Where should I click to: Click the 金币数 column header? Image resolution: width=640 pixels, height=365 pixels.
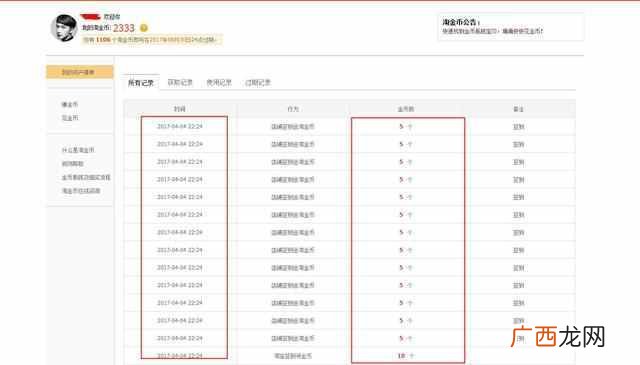(406, 109)
